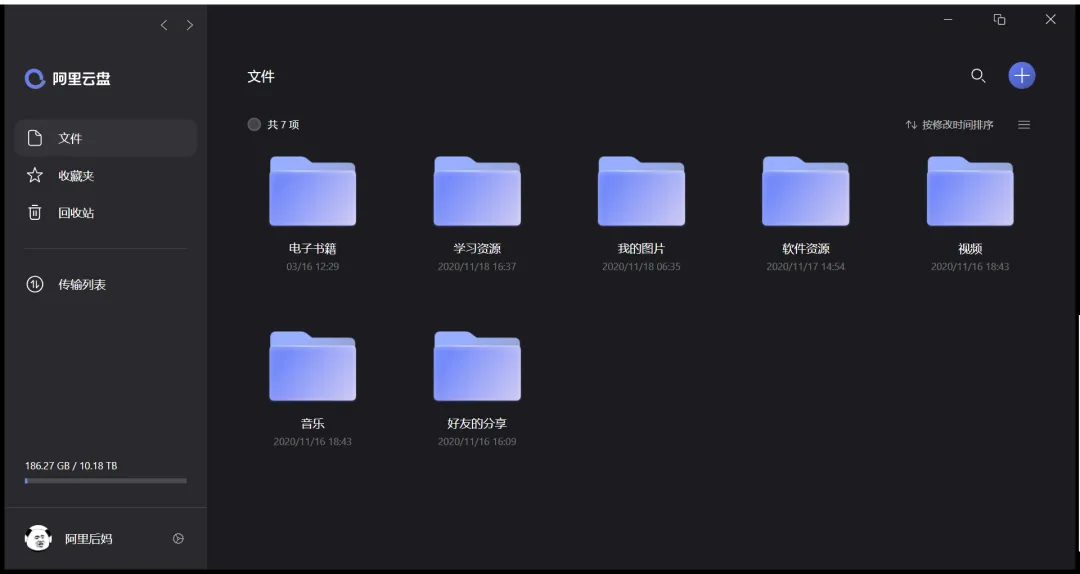
Task: Open the 音乐 folder
Action: pyautogui.click(x=313, y=367)
